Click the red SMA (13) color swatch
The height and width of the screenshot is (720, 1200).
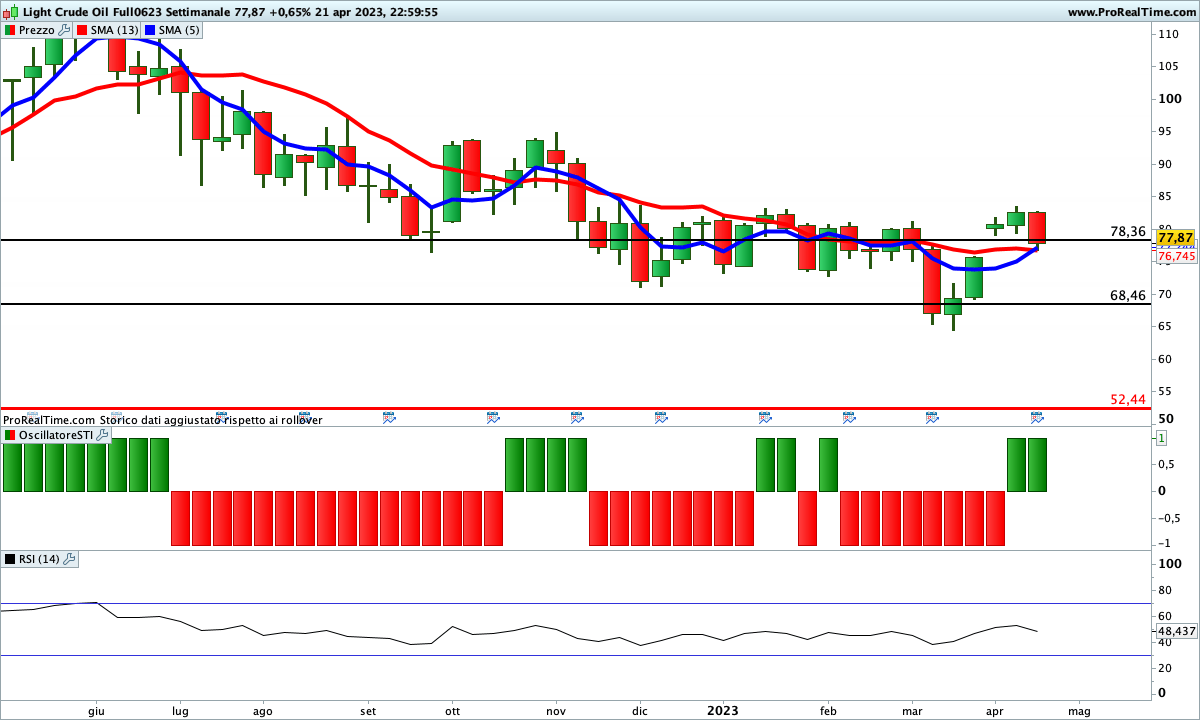(x=83, y=30)
